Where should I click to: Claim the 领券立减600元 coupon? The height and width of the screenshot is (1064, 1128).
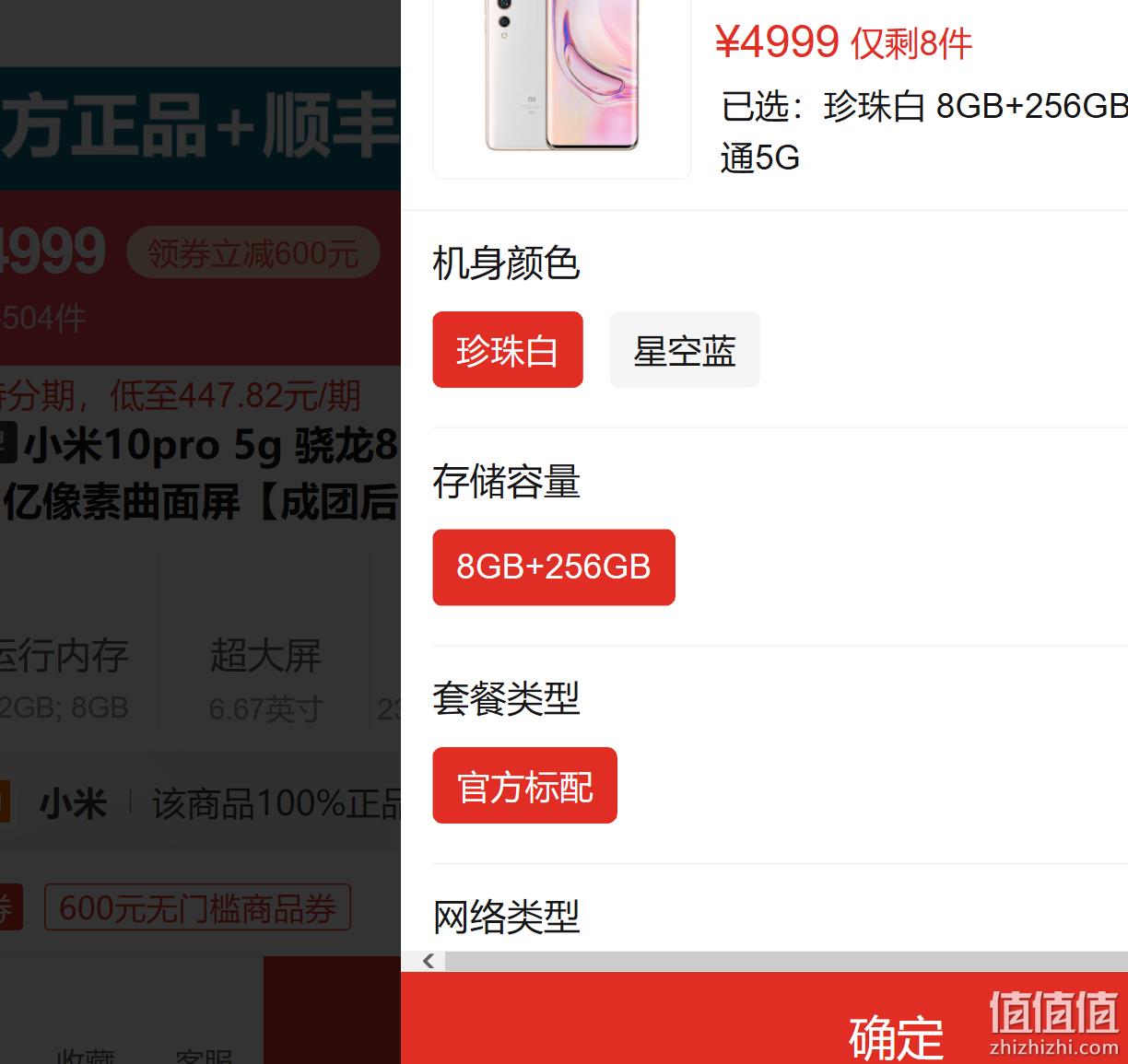click(253, 252)
